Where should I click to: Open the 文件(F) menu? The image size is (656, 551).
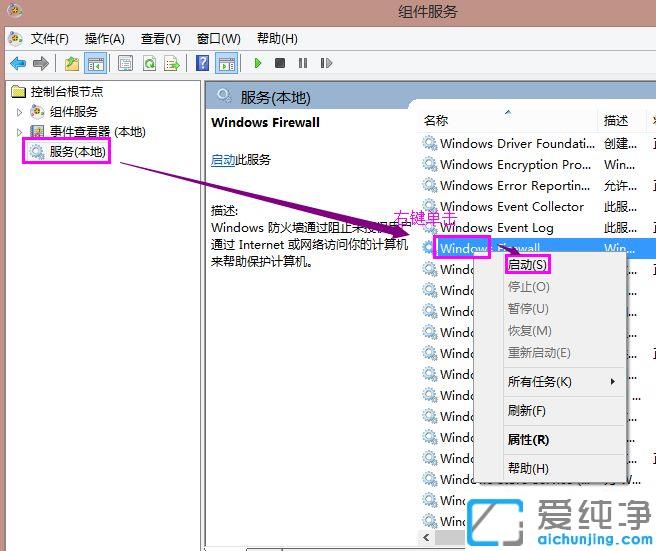[49, 39]
